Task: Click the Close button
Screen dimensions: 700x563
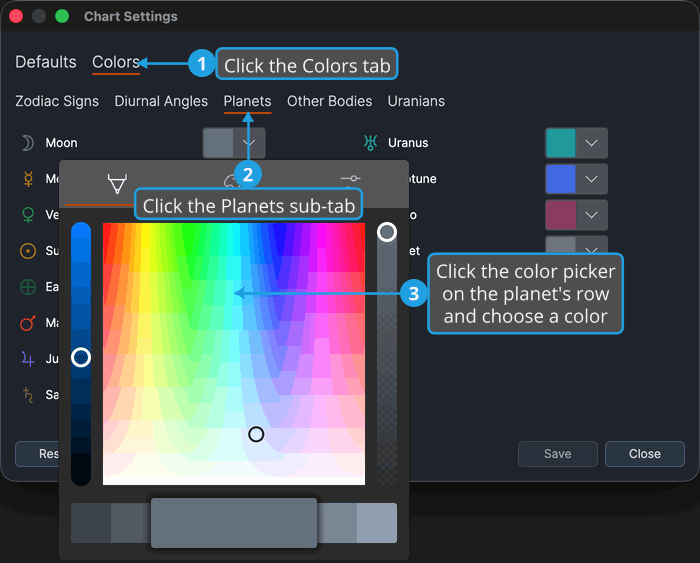Action: [645, 454]
